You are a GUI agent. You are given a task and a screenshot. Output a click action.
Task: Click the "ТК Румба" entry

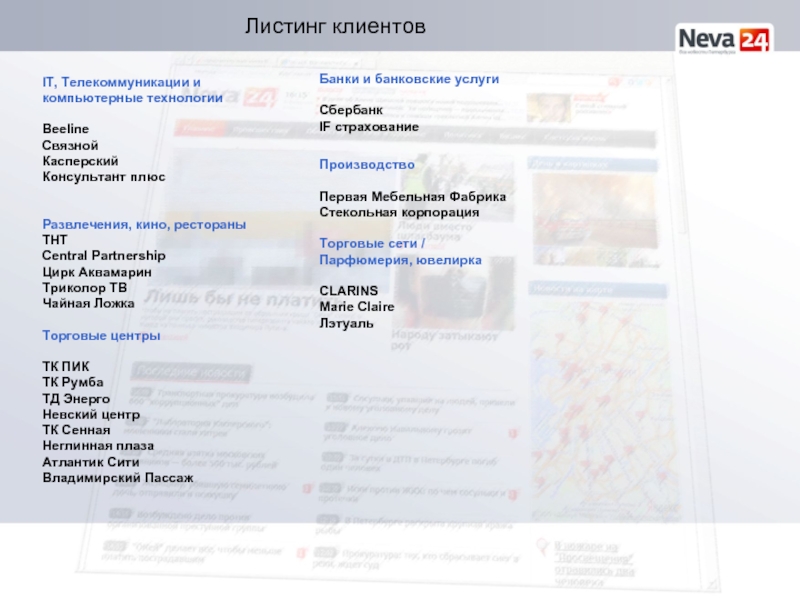(x=73, y=382)
